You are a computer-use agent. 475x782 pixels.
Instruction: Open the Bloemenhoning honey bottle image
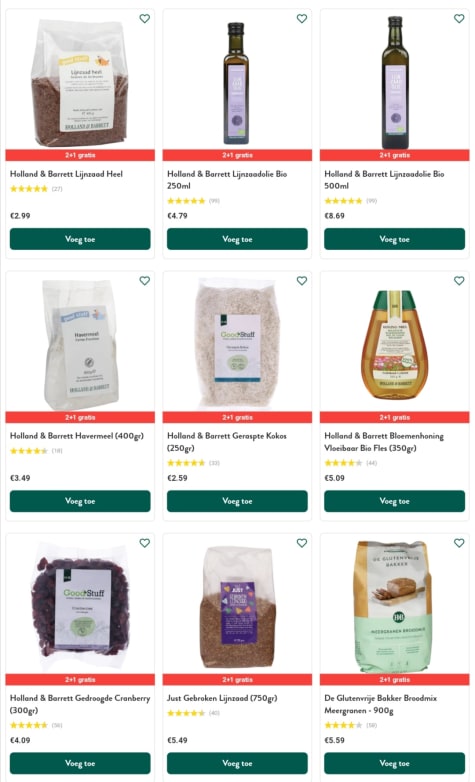(x=394, y=345)
